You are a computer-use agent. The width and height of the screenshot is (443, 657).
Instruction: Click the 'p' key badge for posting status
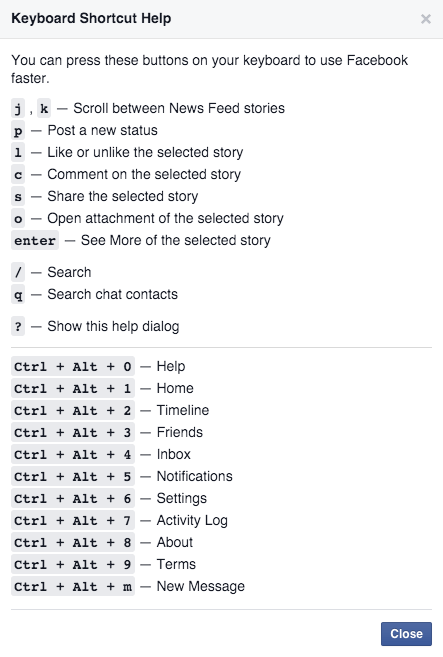tap(18, 131)
